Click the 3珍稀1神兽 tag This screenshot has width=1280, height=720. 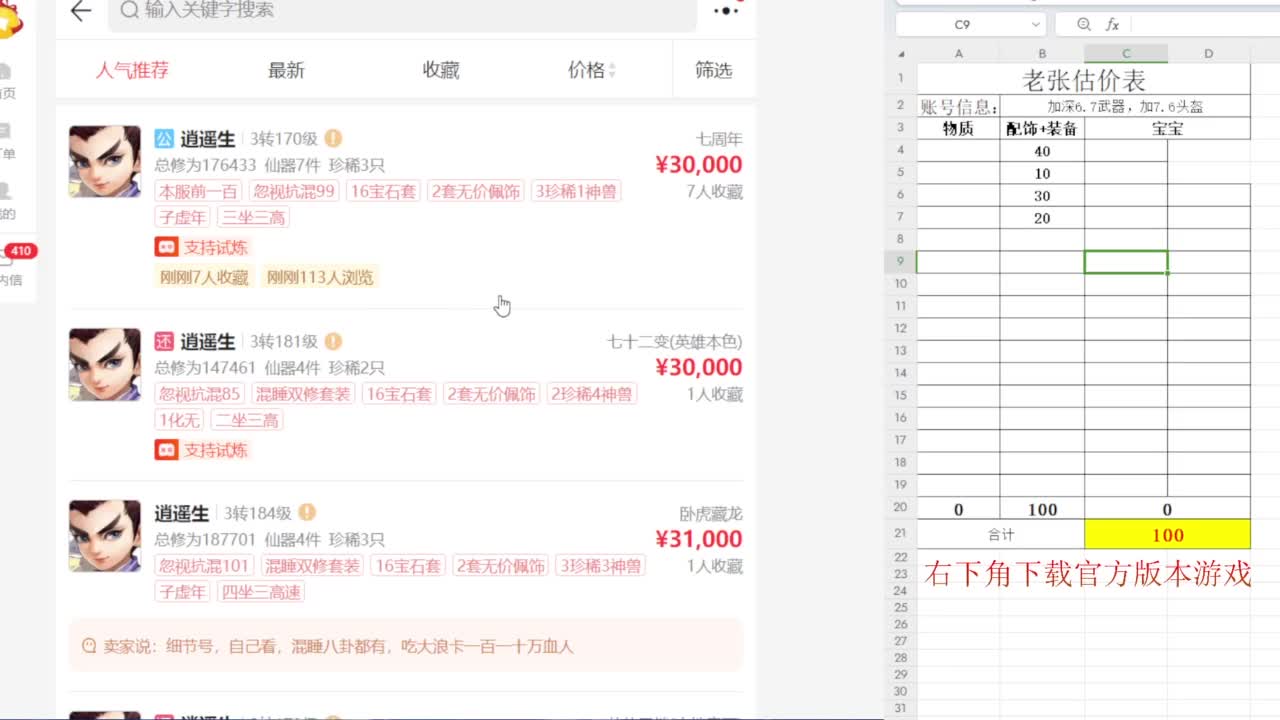tap(576, 191)
